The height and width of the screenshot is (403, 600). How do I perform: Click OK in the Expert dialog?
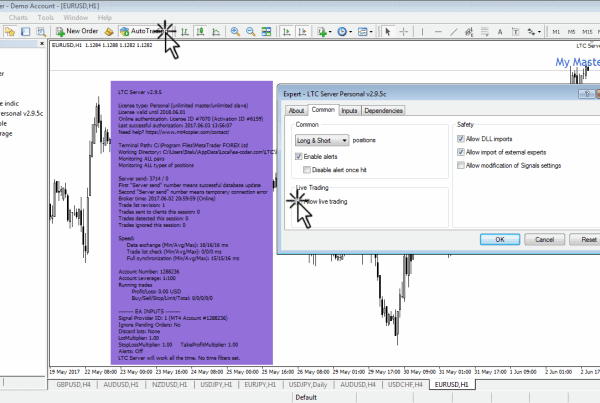(500, 240)
